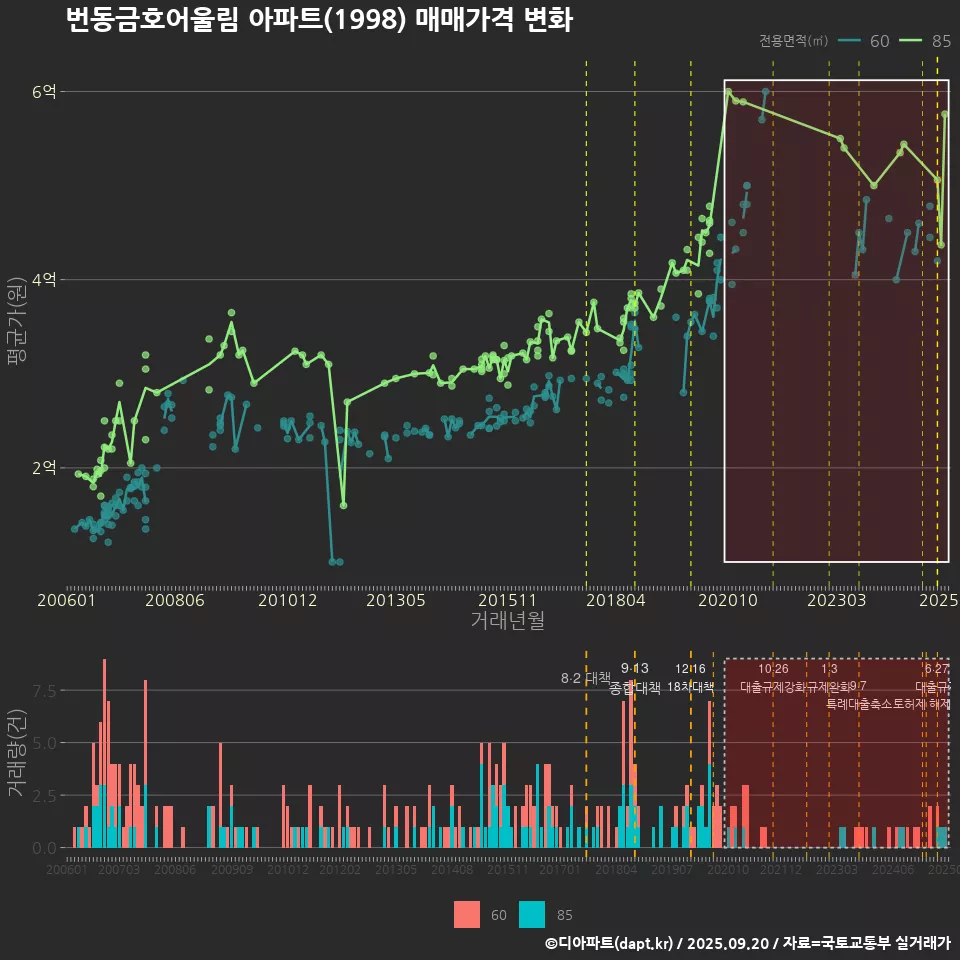Click the 2억 label on price axis

(44, 468)
